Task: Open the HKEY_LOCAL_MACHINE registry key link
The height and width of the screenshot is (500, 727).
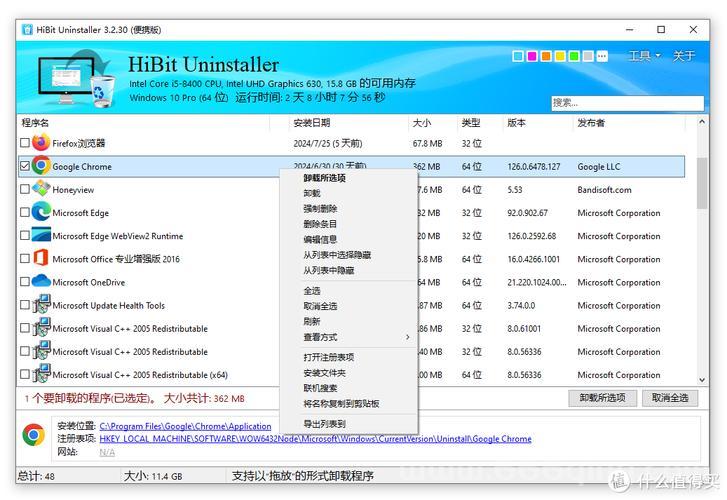Action: click(315, 439)
